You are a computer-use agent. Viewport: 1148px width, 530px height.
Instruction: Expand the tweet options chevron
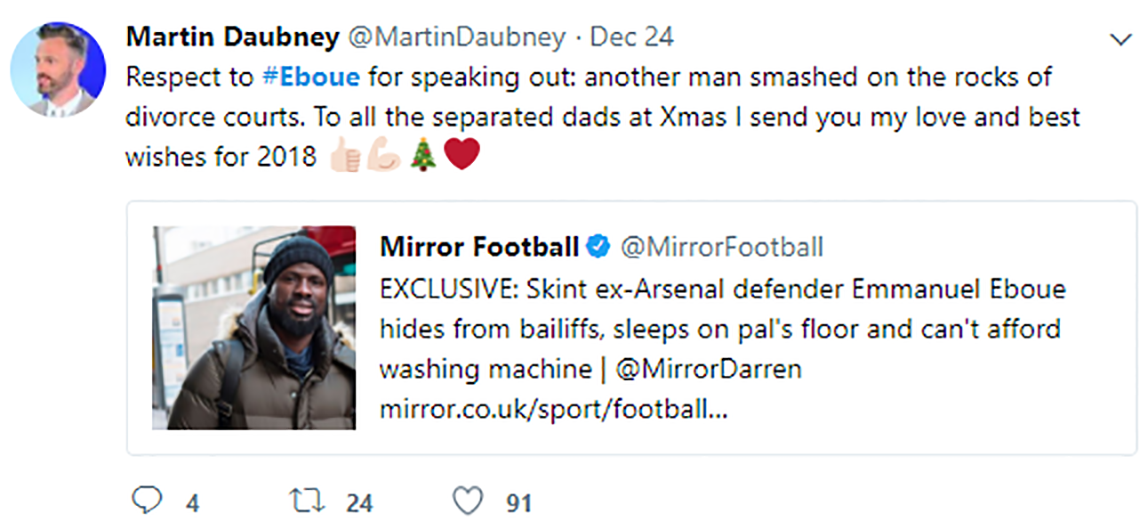click(1121, 40)
